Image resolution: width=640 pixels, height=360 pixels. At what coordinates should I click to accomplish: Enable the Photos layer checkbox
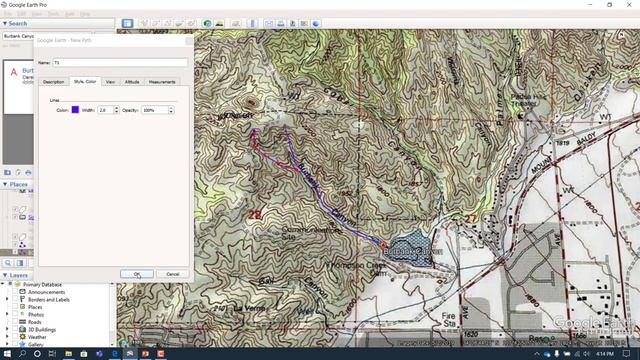coord(15,314)
